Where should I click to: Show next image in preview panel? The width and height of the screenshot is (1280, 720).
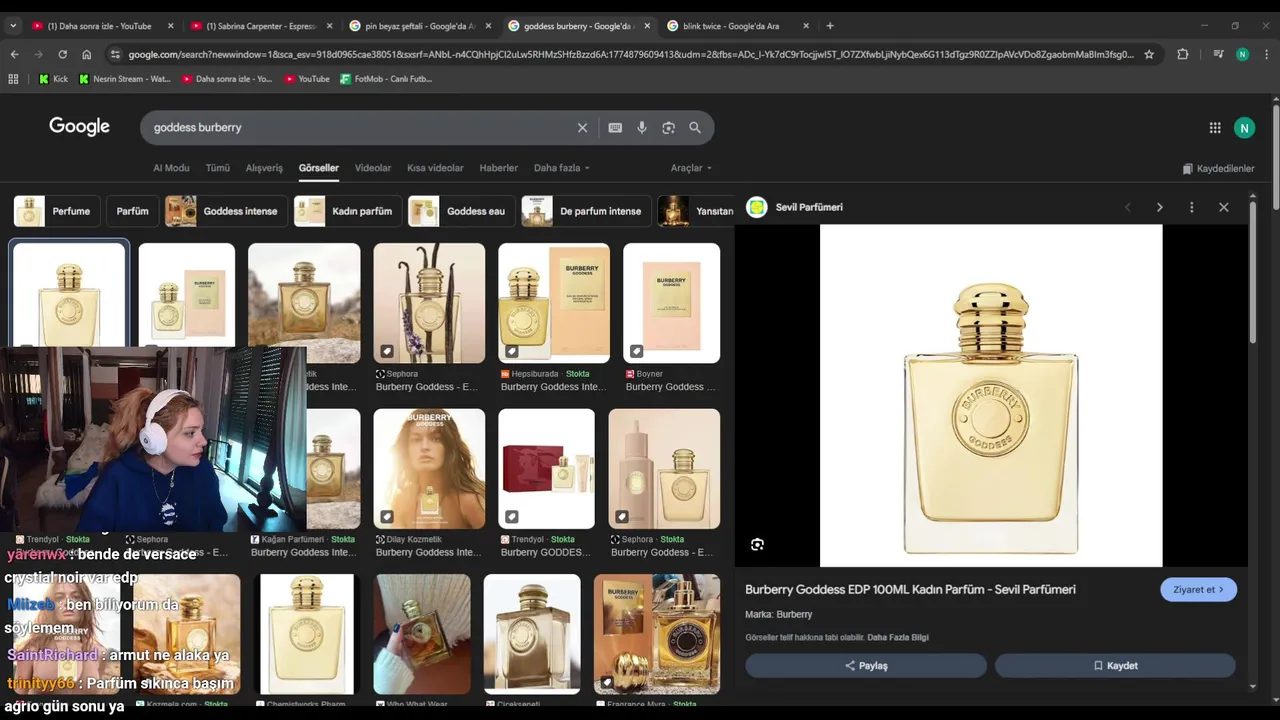[x=1159, y=207]
